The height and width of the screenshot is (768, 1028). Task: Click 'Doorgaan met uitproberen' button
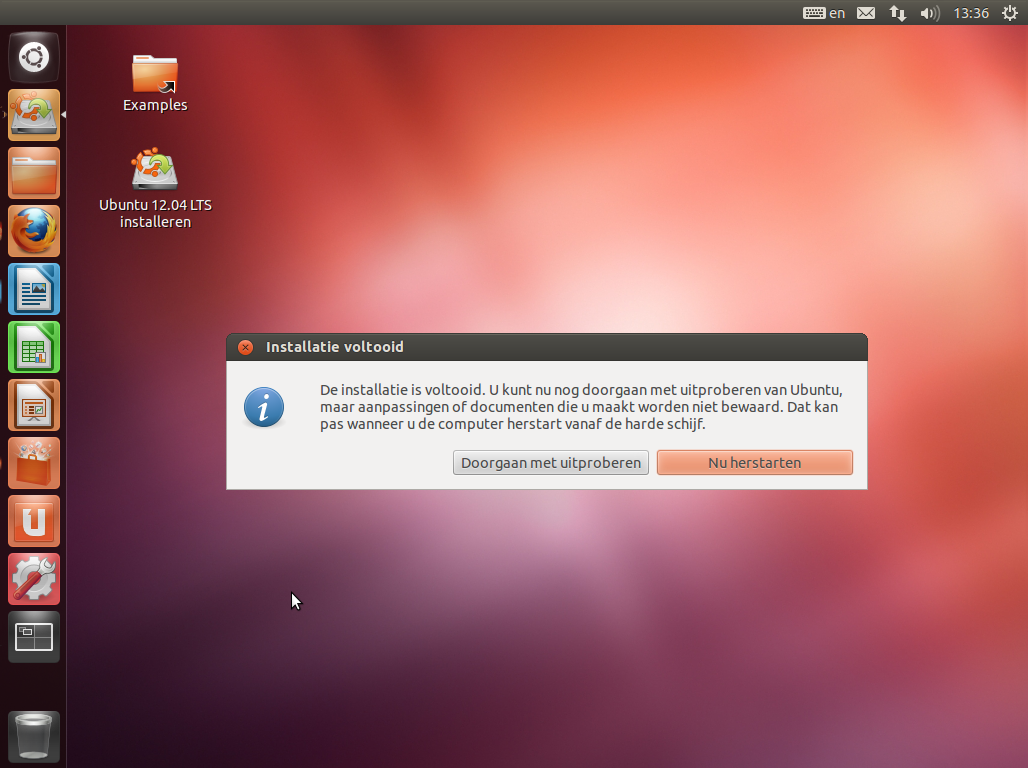click(550, 463)
